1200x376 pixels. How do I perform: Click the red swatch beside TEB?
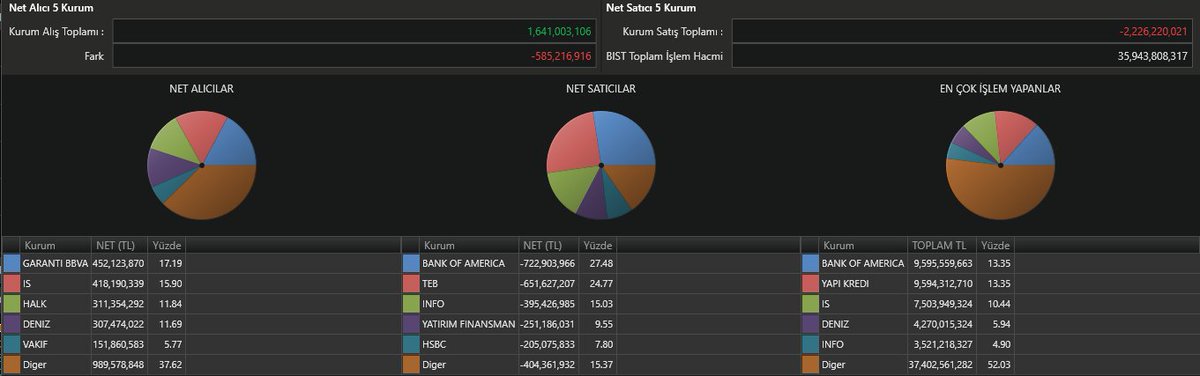click(x=412, y=284)
